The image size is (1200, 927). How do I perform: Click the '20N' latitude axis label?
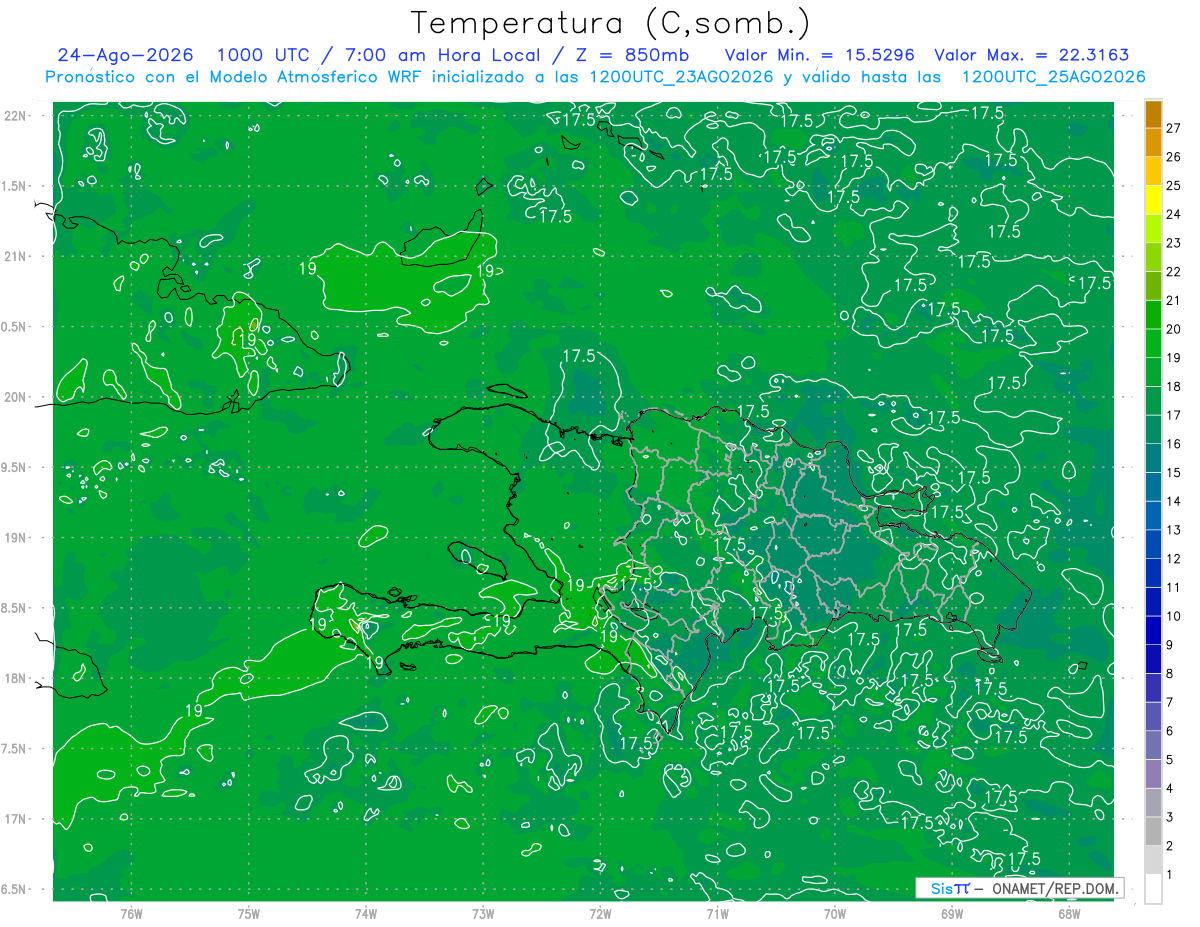coord(17,397)
